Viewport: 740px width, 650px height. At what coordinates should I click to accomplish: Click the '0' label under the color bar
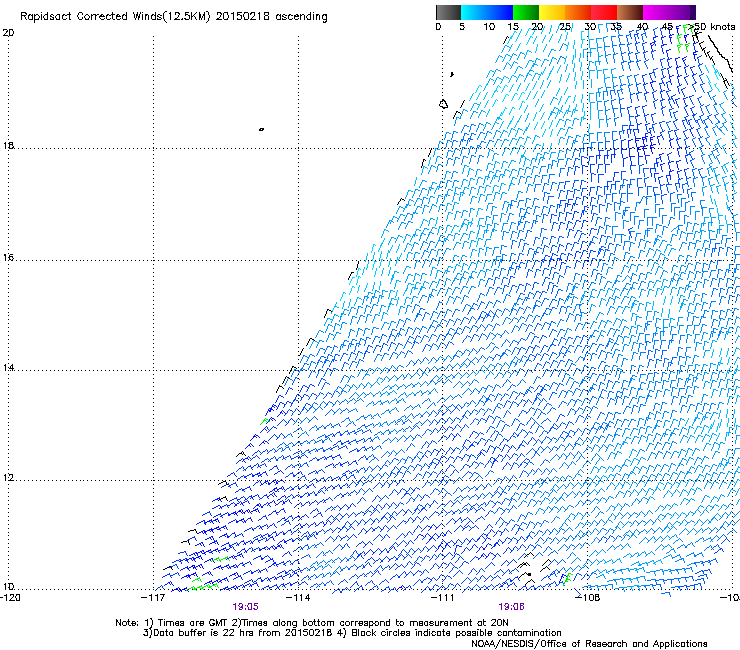tap(438, 27)
